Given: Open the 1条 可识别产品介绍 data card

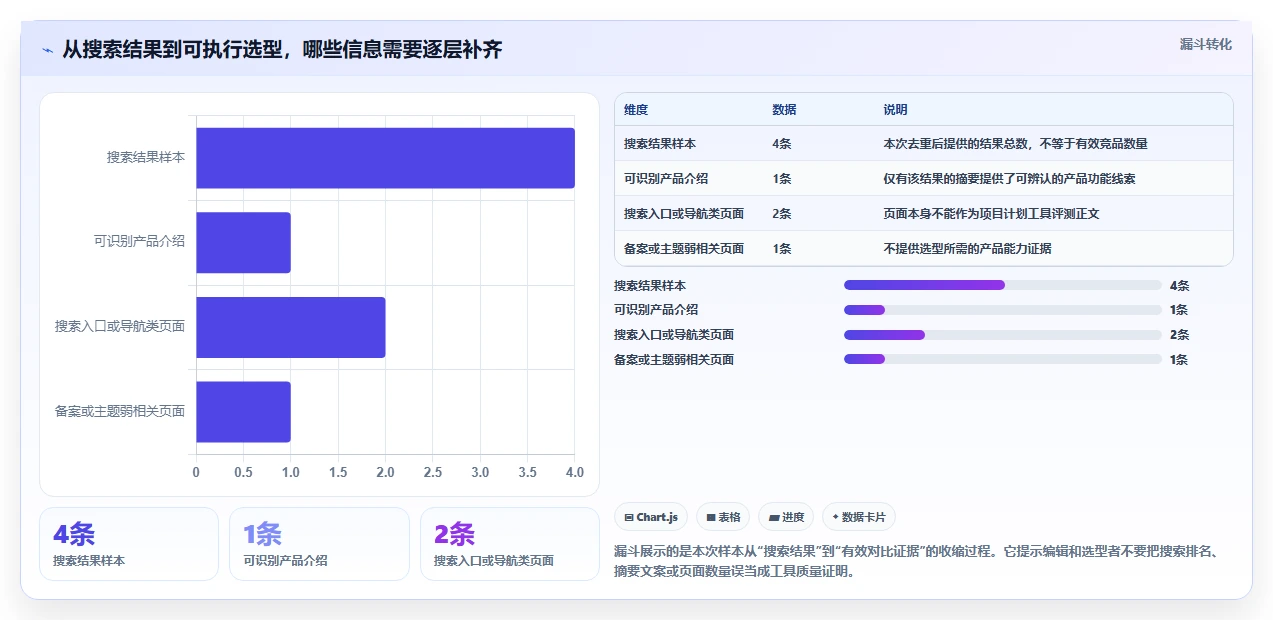Looking at the screenshot, I should coord(319,544).
